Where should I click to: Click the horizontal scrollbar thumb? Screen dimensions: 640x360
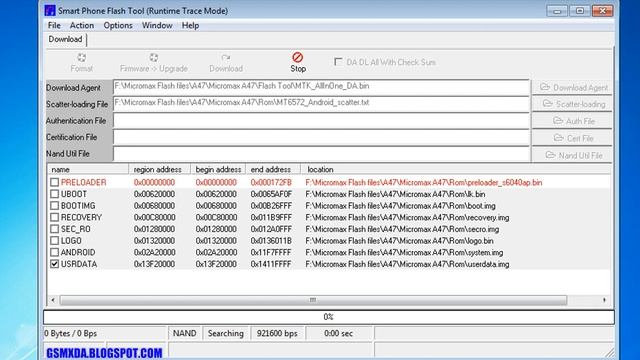[313, 300]
